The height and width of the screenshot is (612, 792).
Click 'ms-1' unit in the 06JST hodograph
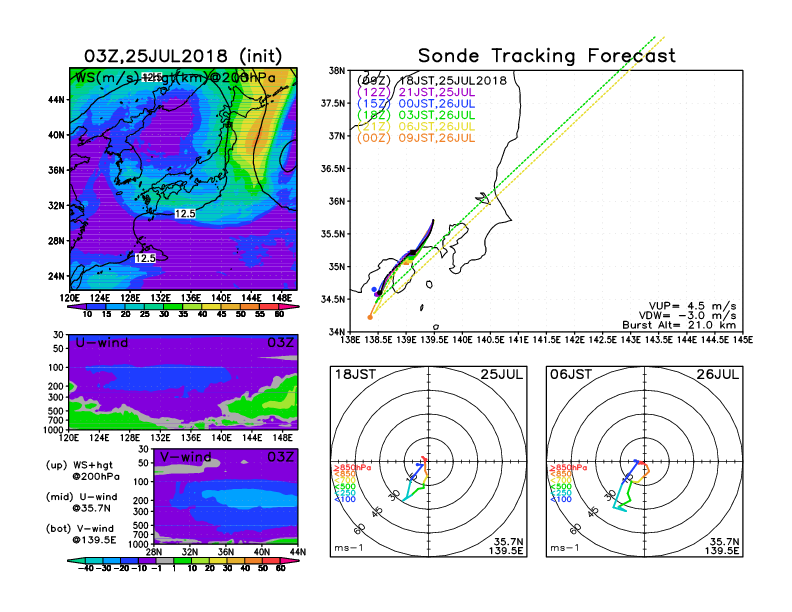(564, 548)
